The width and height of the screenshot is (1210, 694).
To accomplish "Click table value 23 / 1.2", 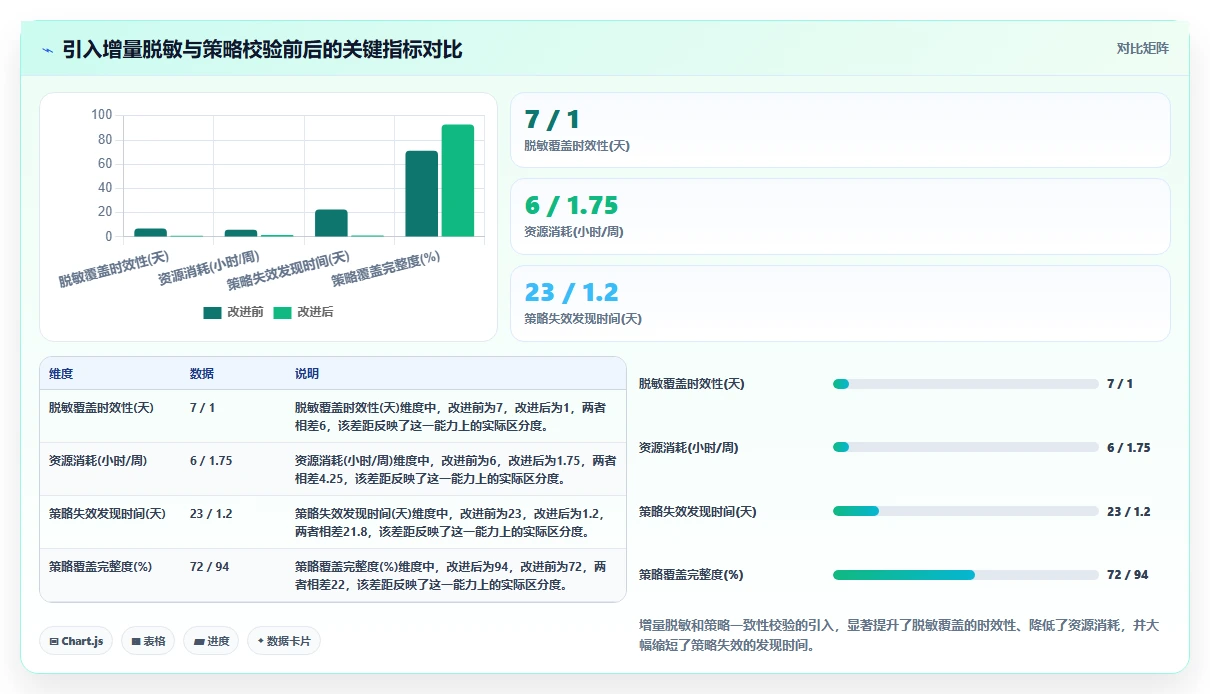I will coord(211,514).
